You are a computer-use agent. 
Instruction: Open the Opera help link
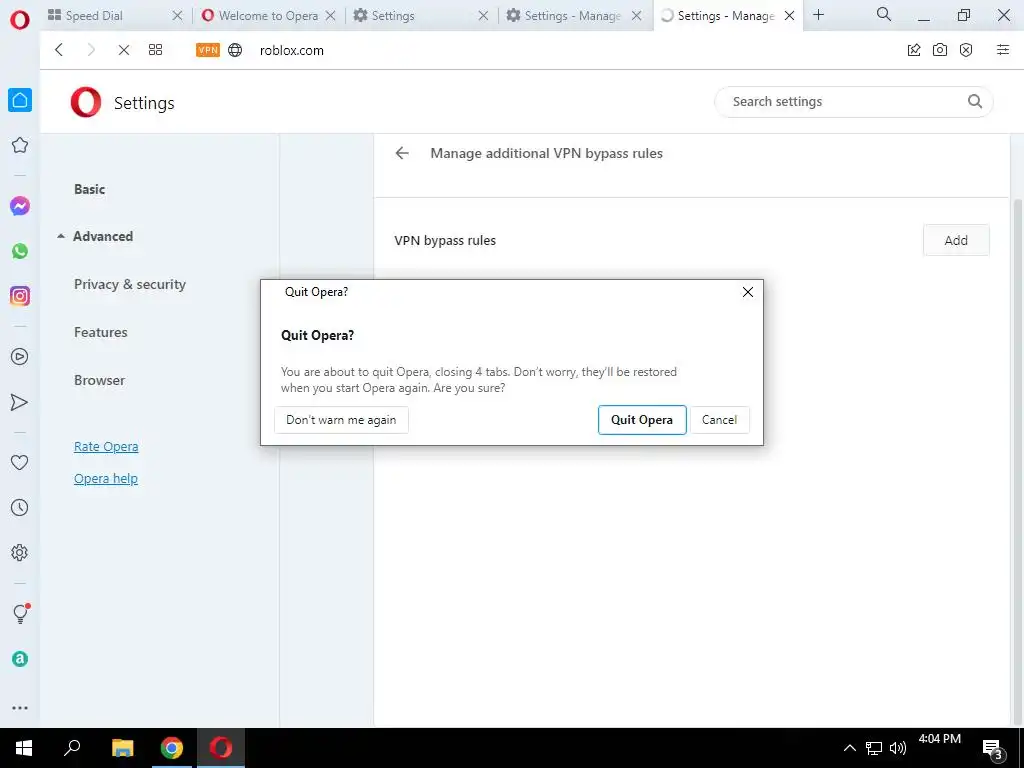point(106,479)
